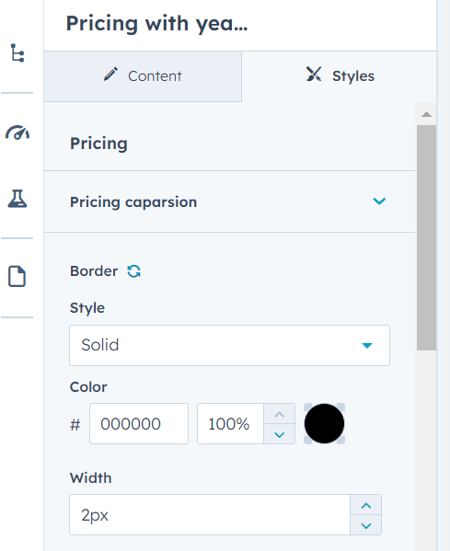This screenshot has width=450, height=551.
Task: Open the black border color swatch
Action: tap(324, 423)
